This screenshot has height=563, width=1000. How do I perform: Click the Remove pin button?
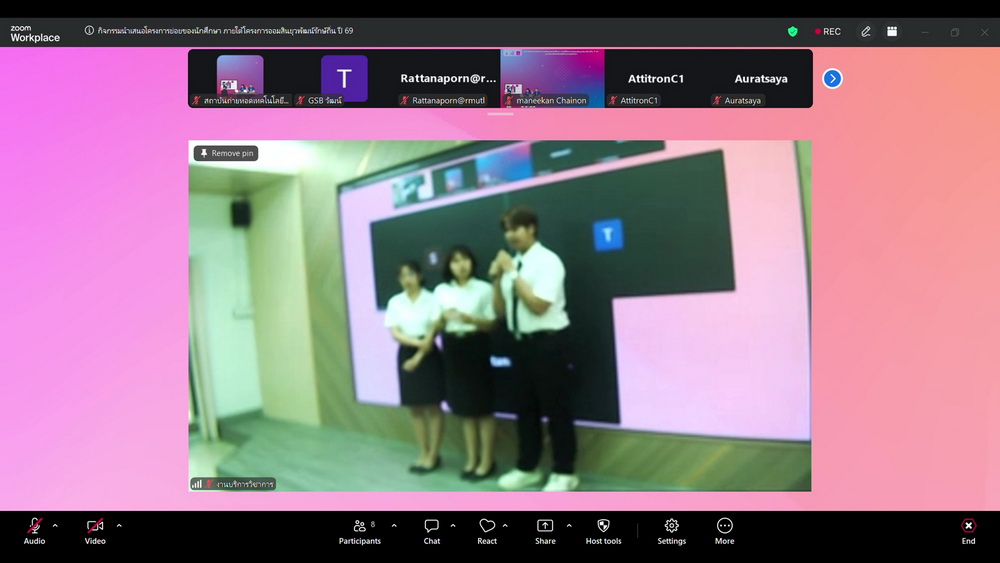point(226,153)
